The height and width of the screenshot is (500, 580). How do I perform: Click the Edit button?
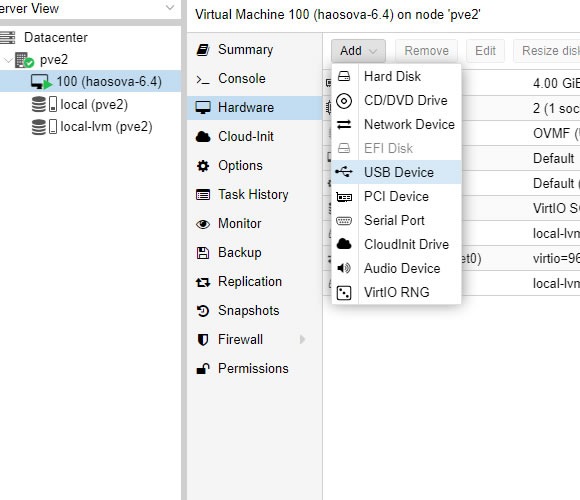(x=485, y=51)
